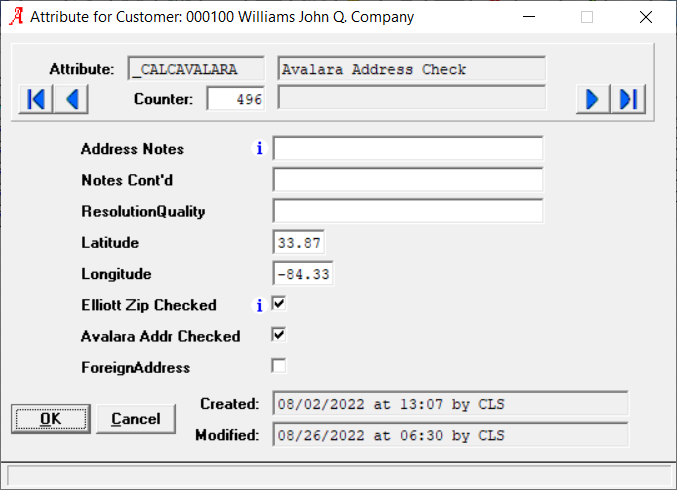Click the Longitude label
The width and height of the screenshot is (677, 490).
point(117,274)
